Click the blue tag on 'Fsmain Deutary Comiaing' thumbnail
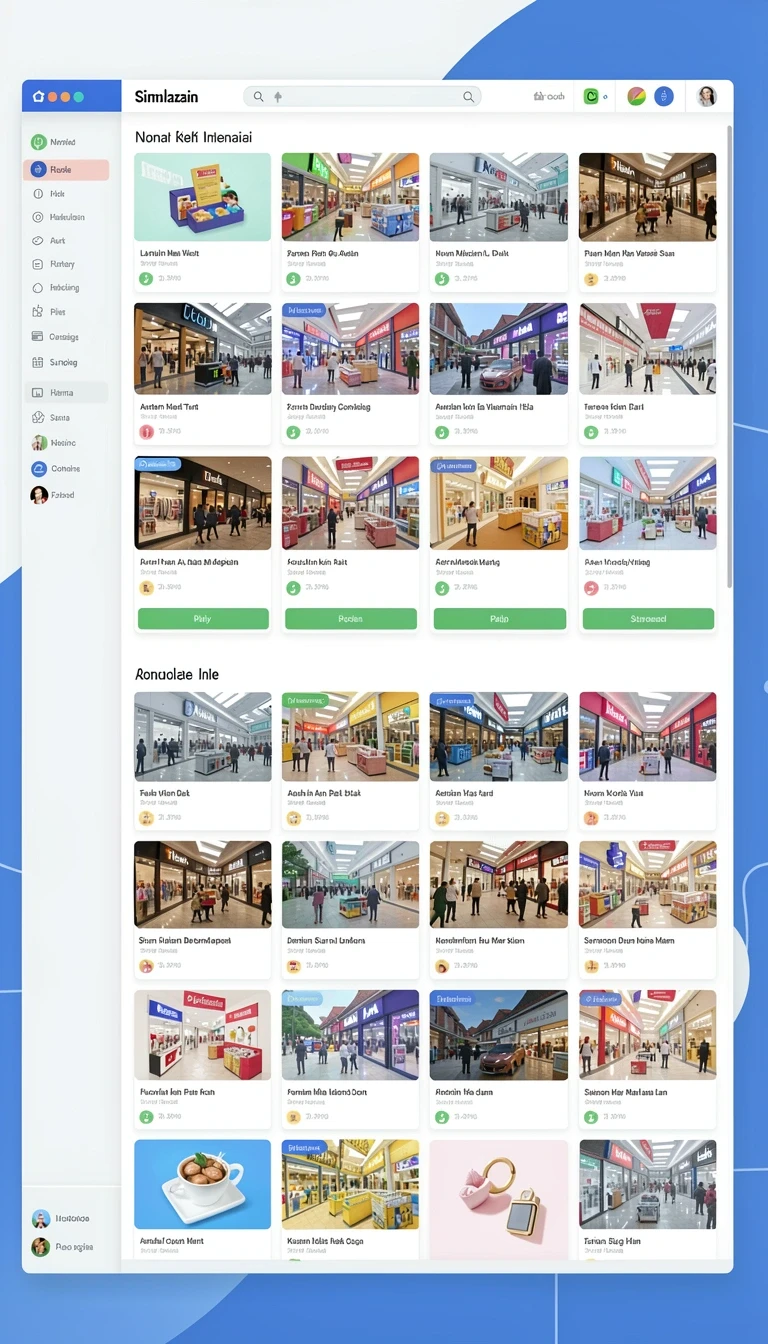Screen dimensions: 768x1344 coord(305,311)
